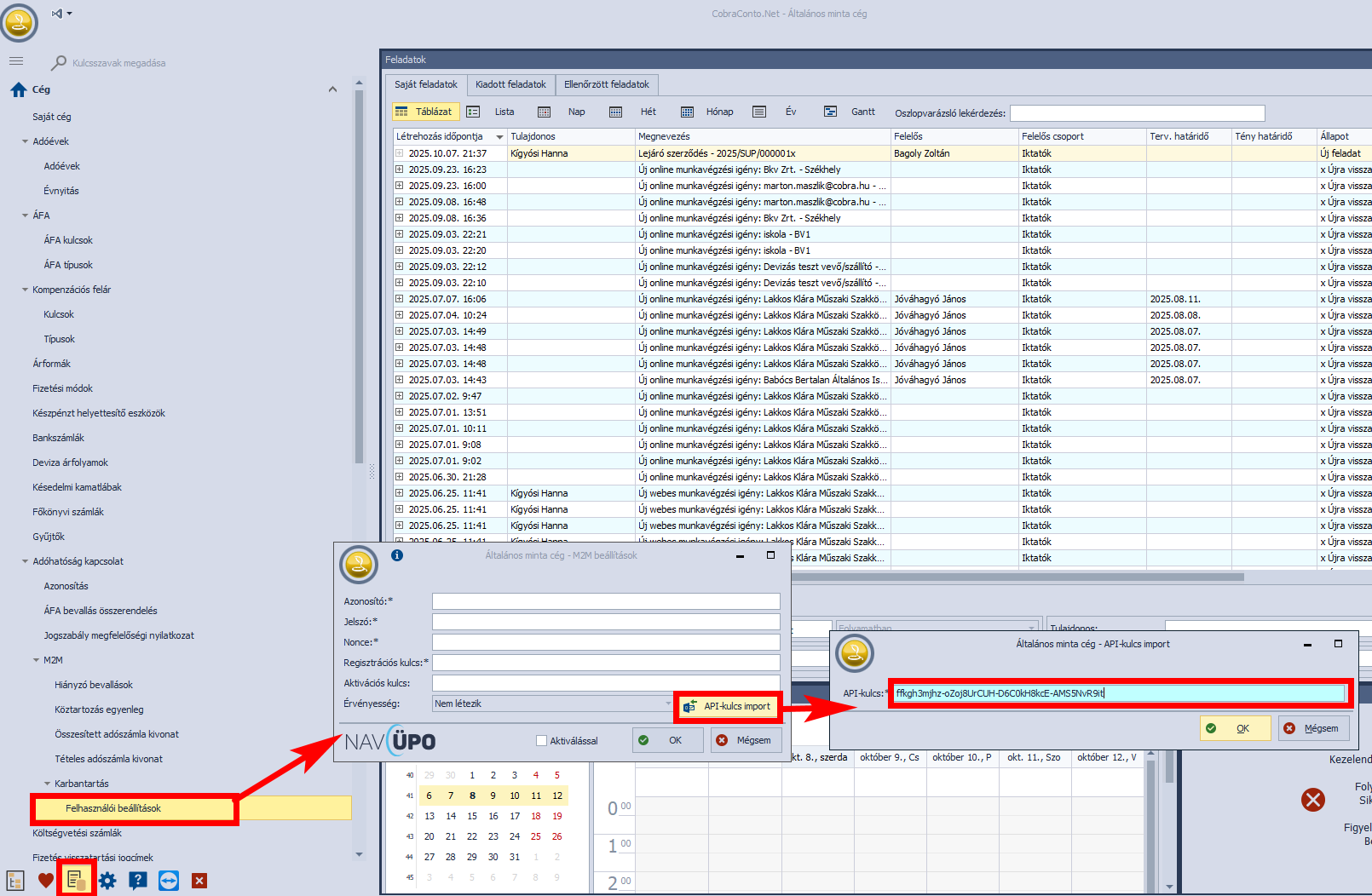Enable the Aktiválással checkbox
The image size is (1372, 896).
(x=541, y=741)
